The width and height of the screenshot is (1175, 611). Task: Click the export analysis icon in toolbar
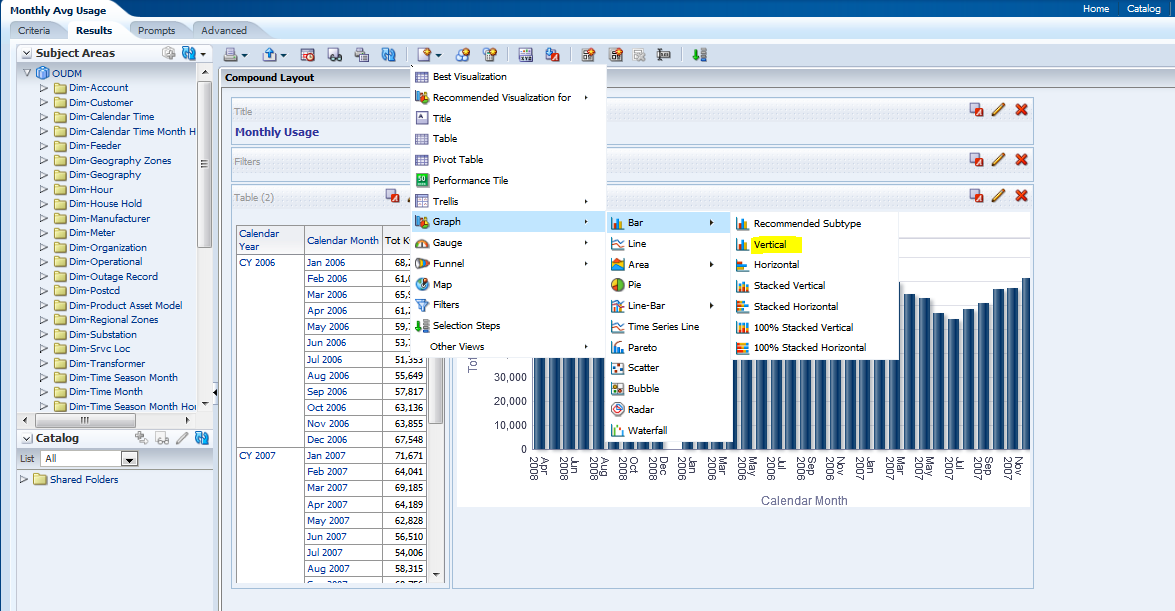[x=270, y=55]
